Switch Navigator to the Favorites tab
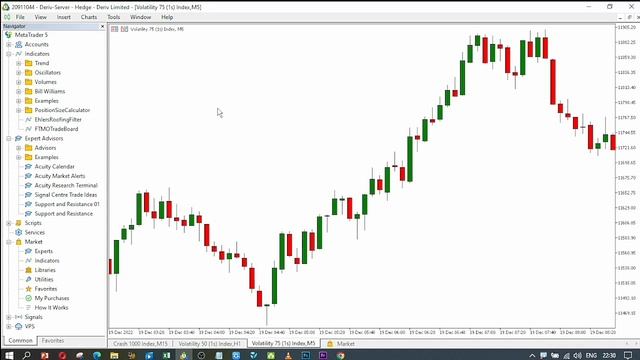640x360 pixels. coord(53,340)
